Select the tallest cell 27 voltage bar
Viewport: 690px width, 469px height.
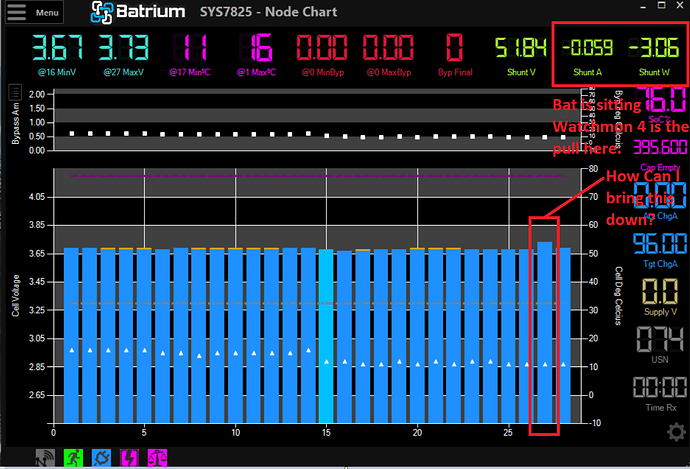pyautogui.click(x=545, y=332)
